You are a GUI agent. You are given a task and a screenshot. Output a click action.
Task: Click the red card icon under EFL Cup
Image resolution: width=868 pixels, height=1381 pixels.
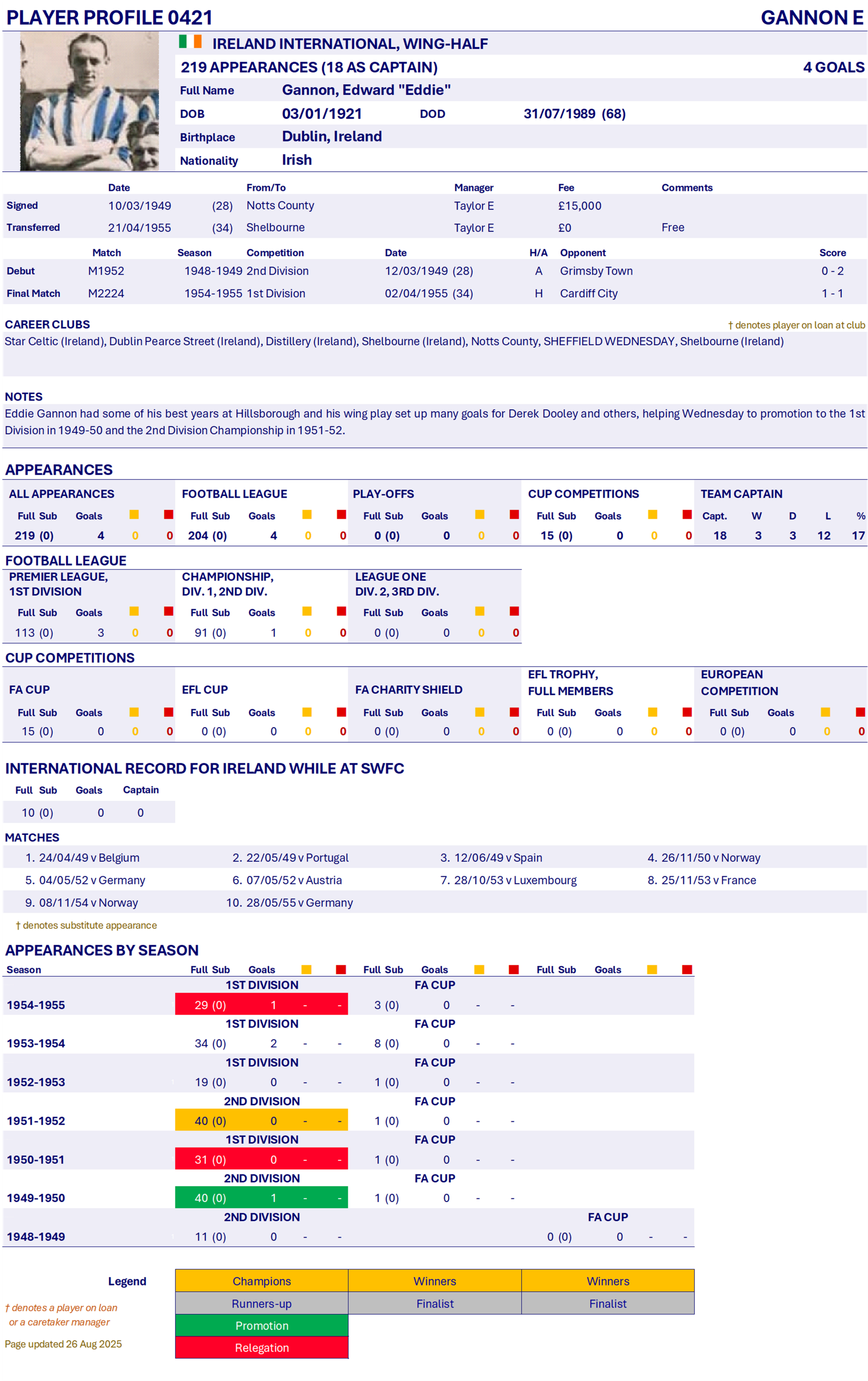(x=341, y=712)
